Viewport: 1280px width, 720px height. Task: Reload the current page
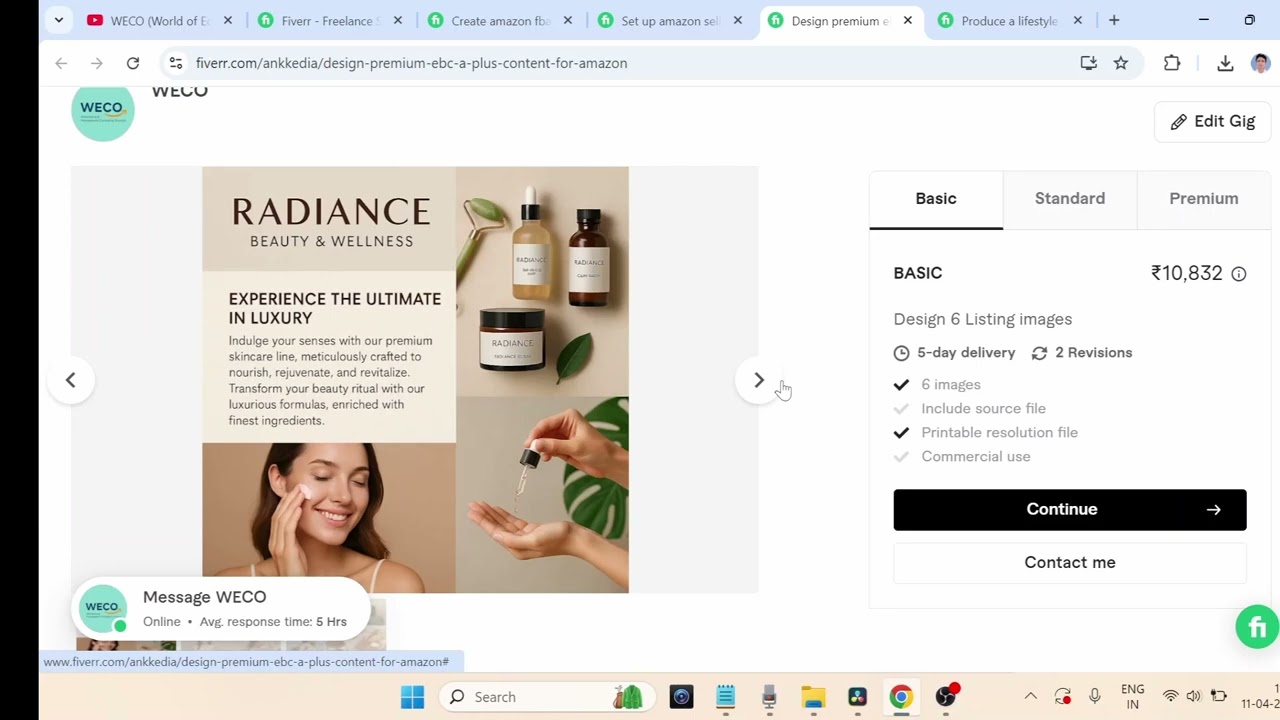point(133,63)
